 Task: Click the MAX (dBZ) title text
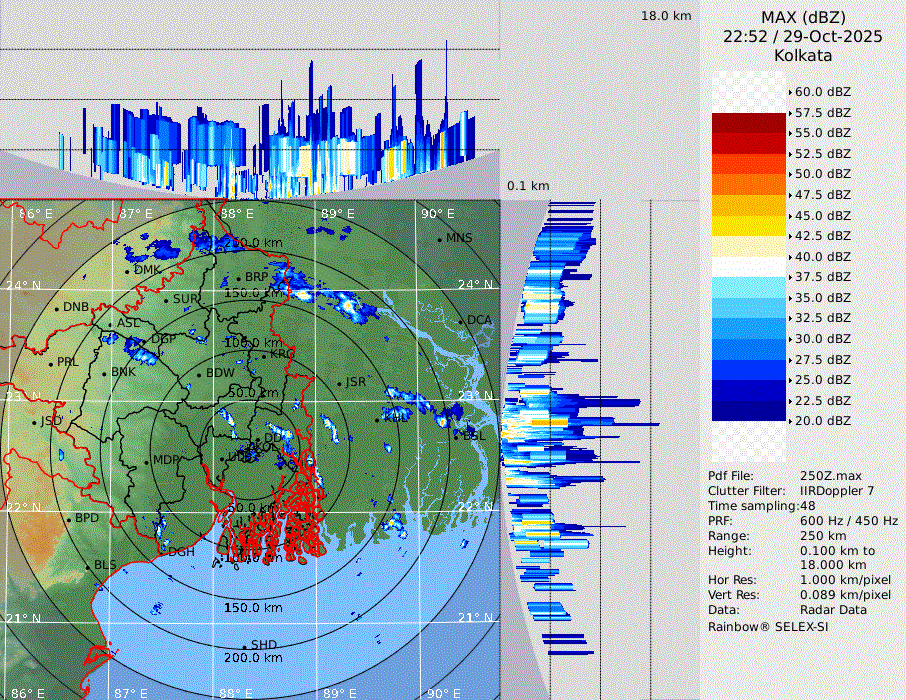pos(802,17)
